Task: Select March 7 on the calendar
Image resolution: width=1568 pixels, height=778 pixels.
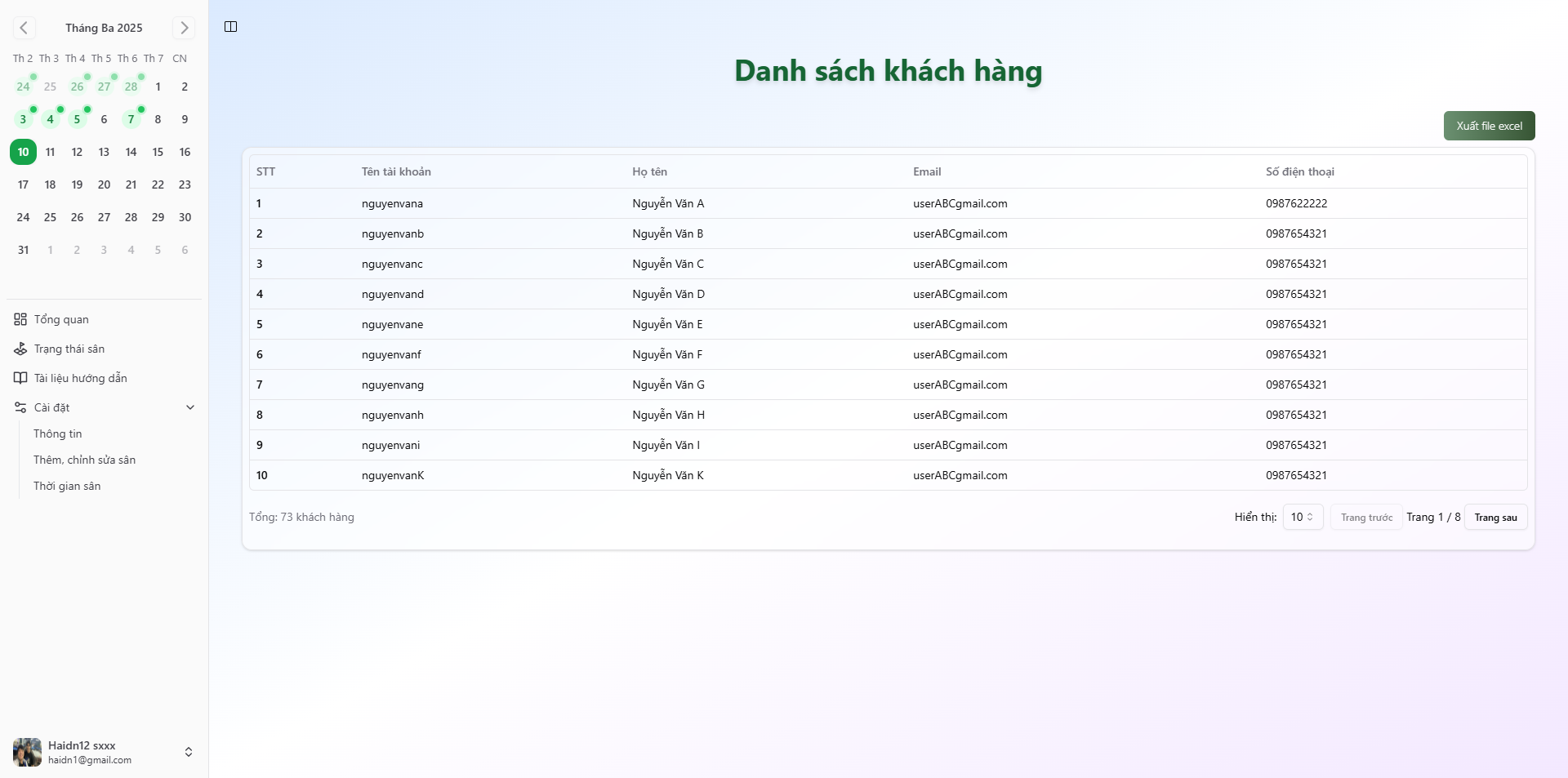Action: [x=131, y=119]
